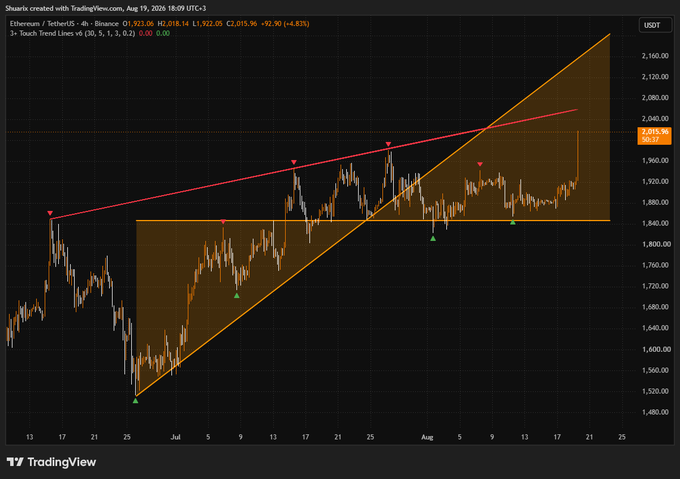Click the green pivot marker at the lowest low

tap(135, 401)
